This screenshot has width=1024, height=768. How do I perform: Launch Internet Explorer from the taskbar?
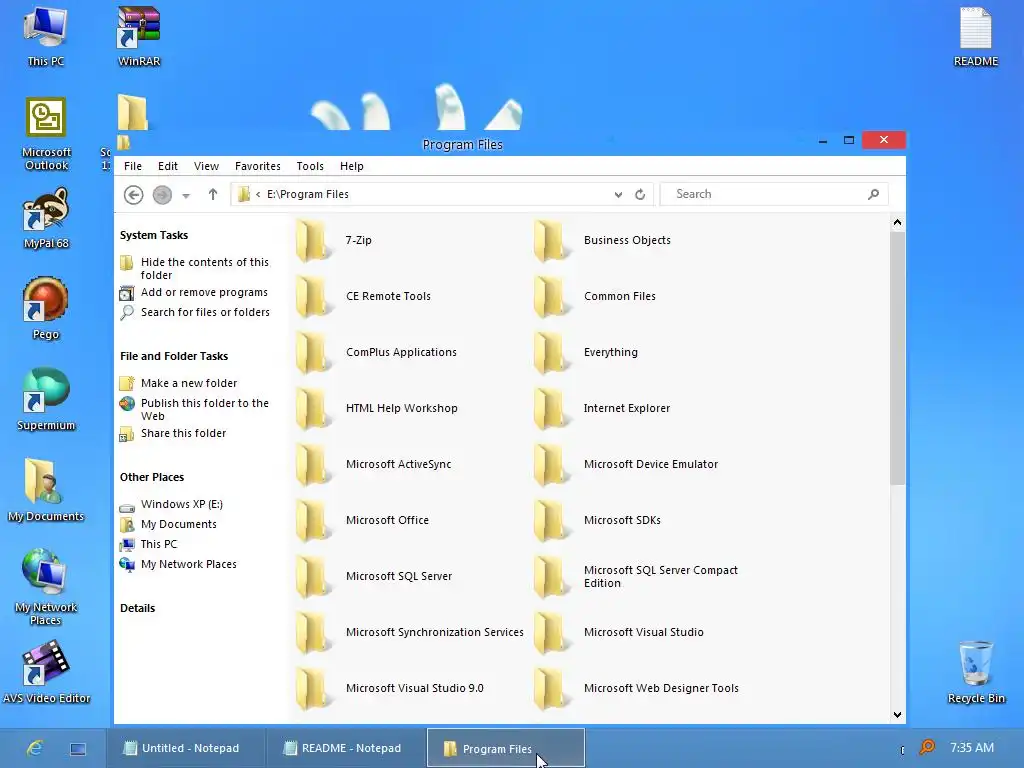click(x=35, y=748)
